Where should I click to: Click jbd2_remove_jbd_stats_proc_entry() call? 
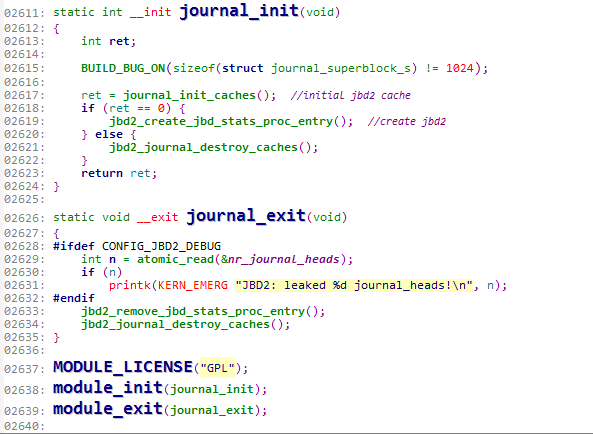[200, 311]
